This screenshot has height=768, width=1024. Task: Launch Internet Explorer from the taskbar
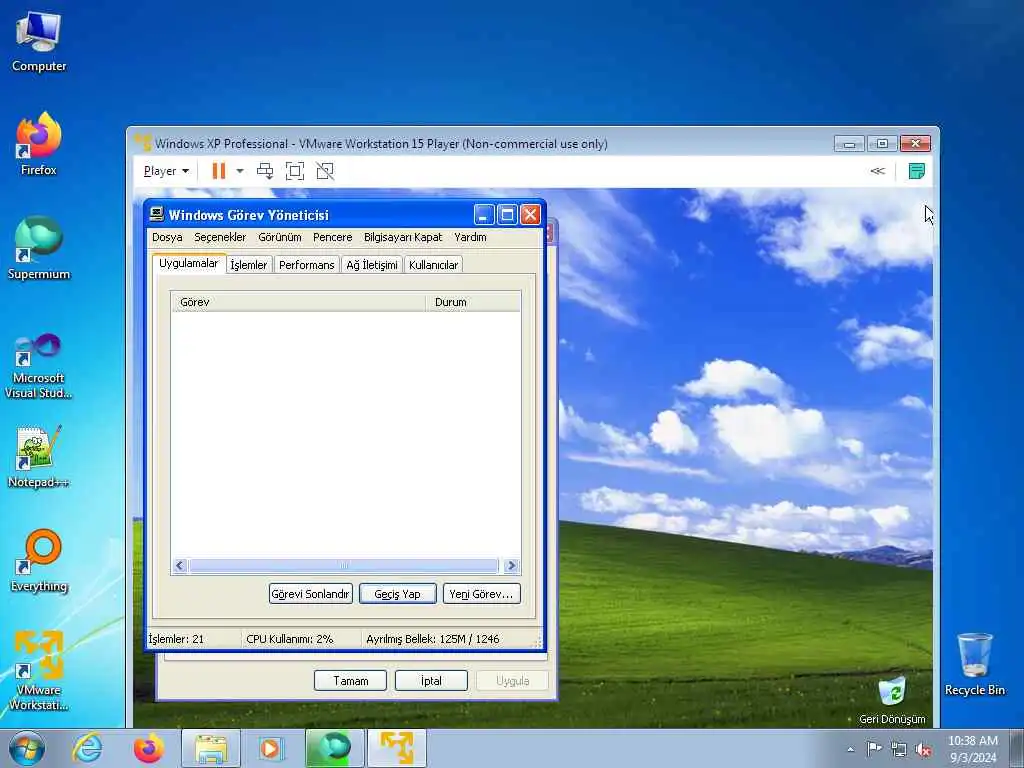coord(87,748)
